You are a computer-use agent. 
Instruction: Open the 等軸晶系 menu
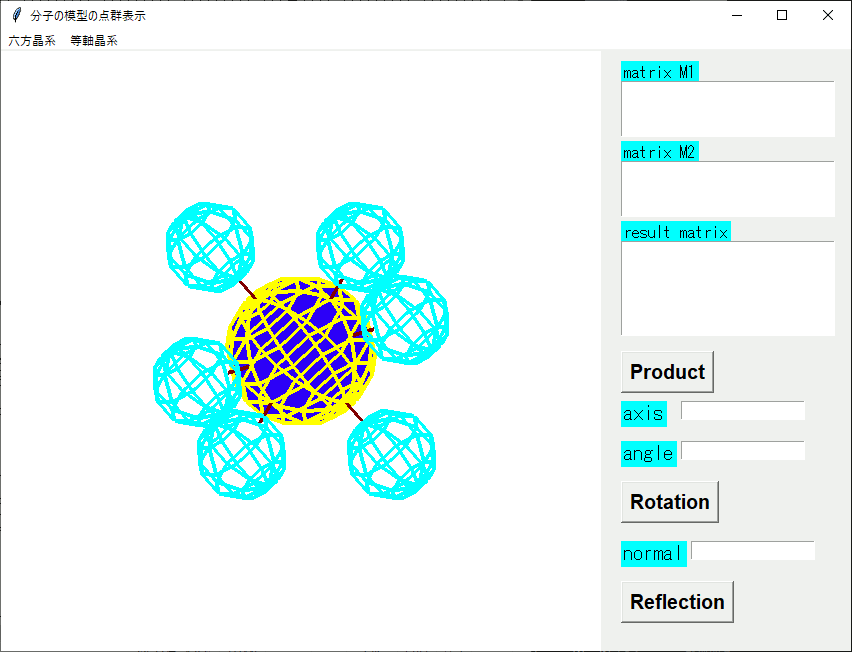click(x=94, y=41)
